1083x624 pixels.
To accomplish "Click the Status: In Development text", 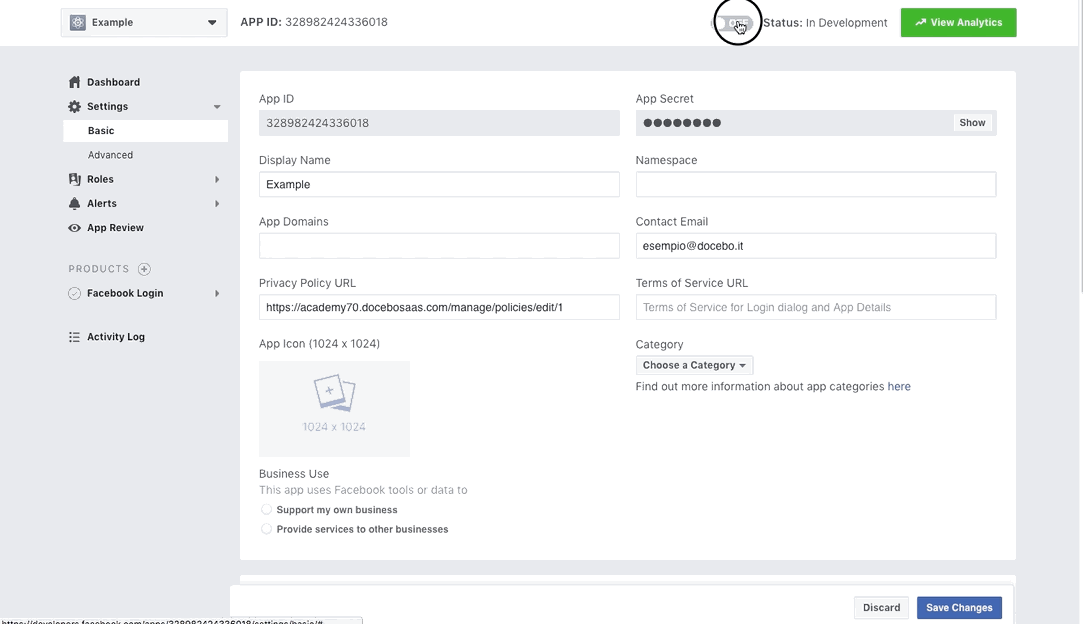I will (x=825, y=23).
